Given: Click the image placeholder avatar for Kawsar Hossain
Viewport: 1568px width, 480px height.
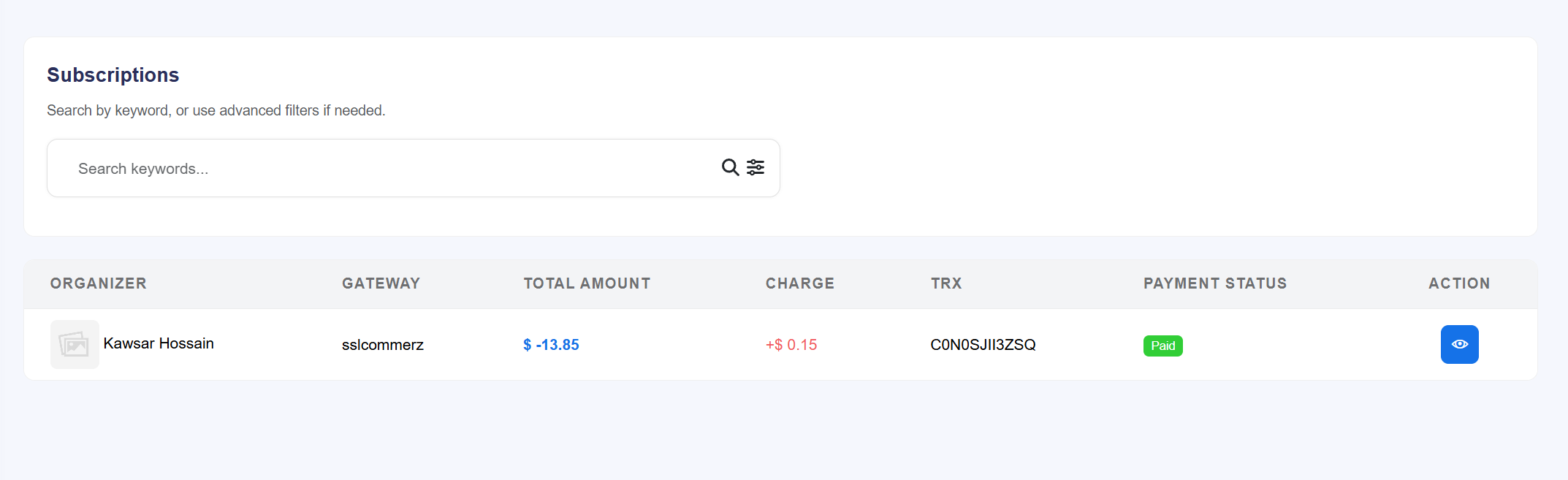Looking at the screenshot, I should point(74,343).
